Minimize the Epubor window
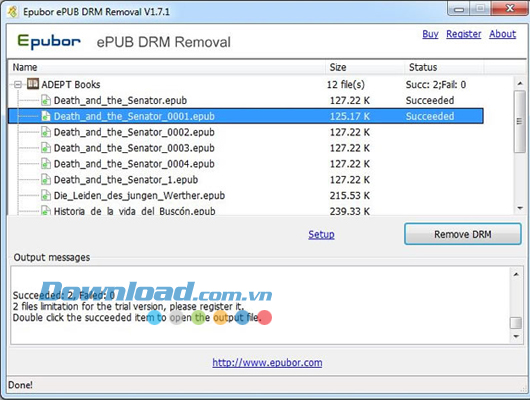Viewport: 530px width, 400px height. click(x=459, y=9)
